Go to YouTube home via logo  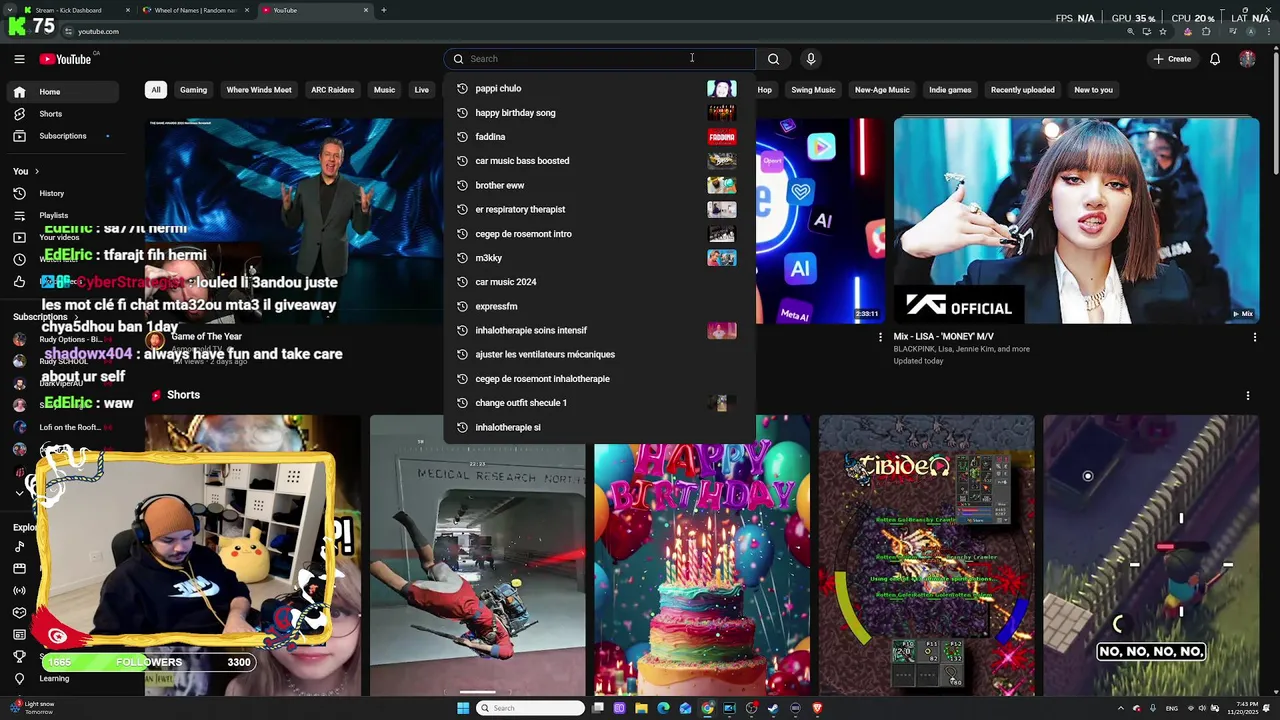[66, 59]
